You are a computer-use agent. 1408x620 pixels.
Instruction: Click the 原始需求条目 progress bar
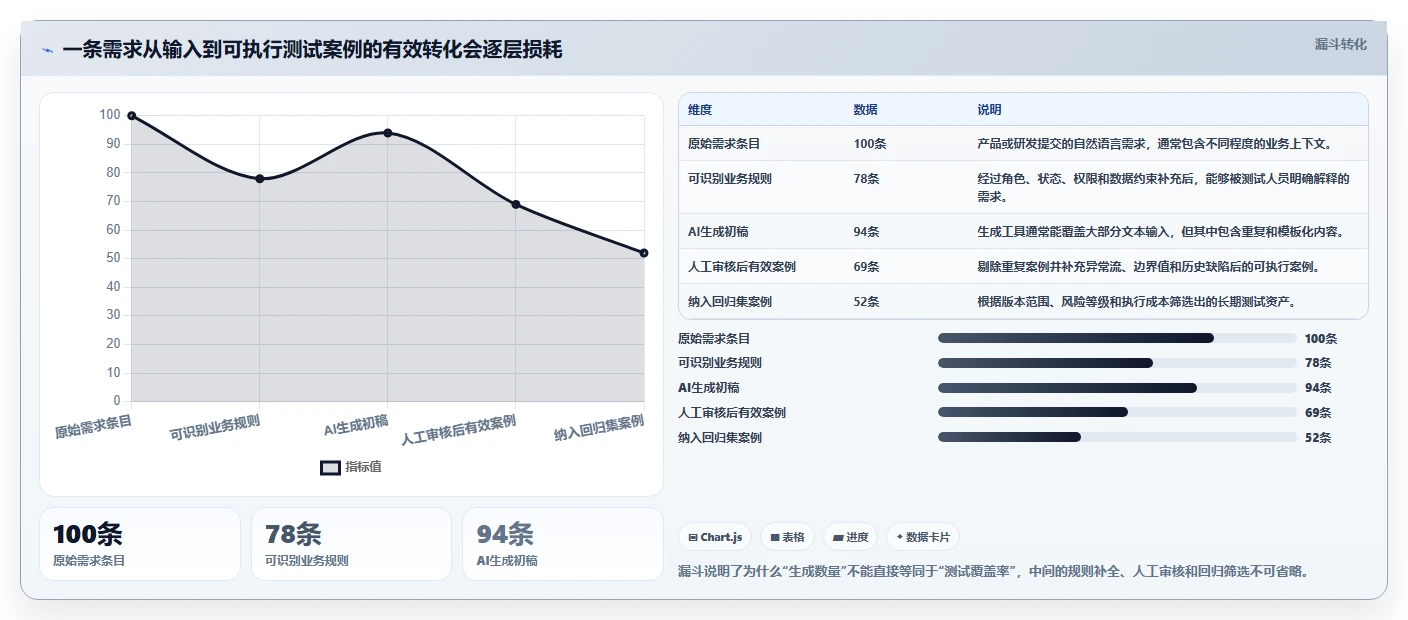click(1117, 338)
